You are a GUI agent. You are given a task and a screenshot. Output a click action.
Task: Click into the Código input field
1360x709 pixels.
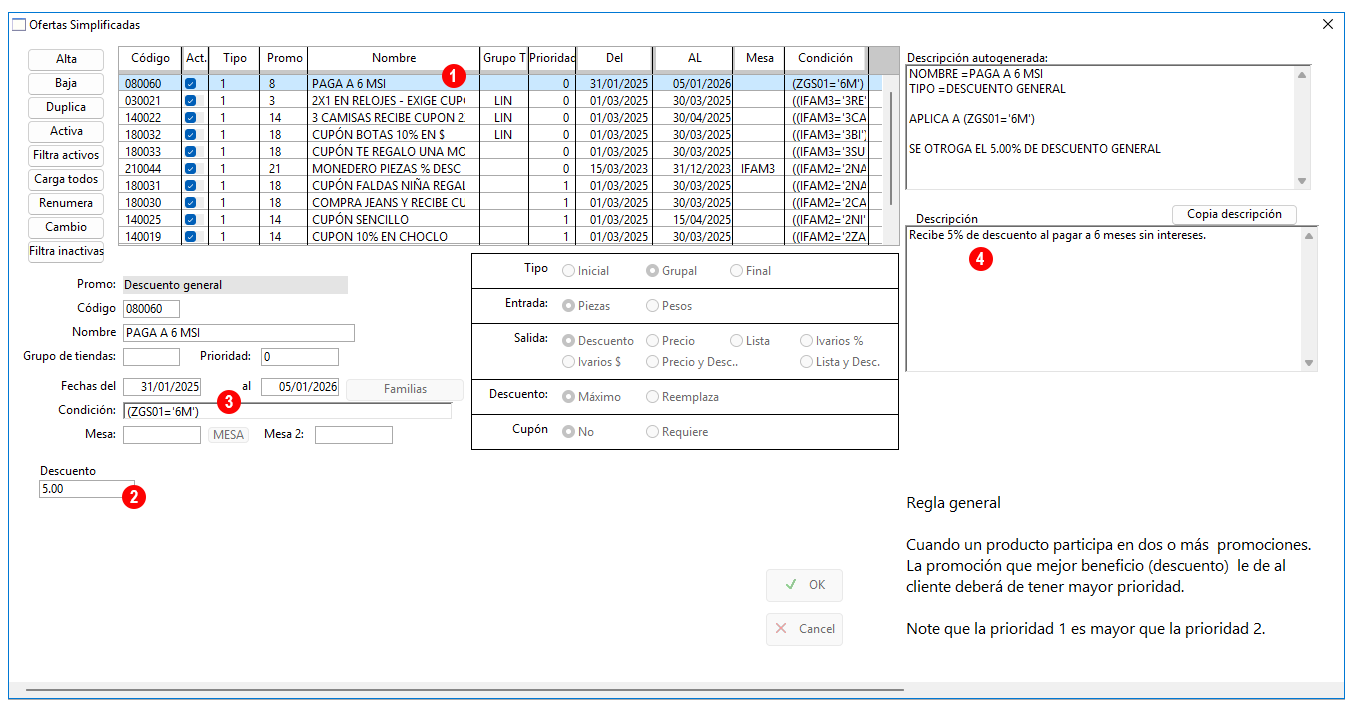(151, 309)
